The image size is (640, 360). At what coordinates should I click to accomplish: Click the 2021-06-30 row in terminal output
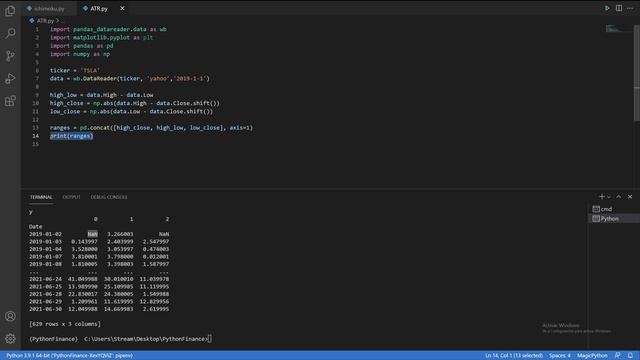click(99, 309)
